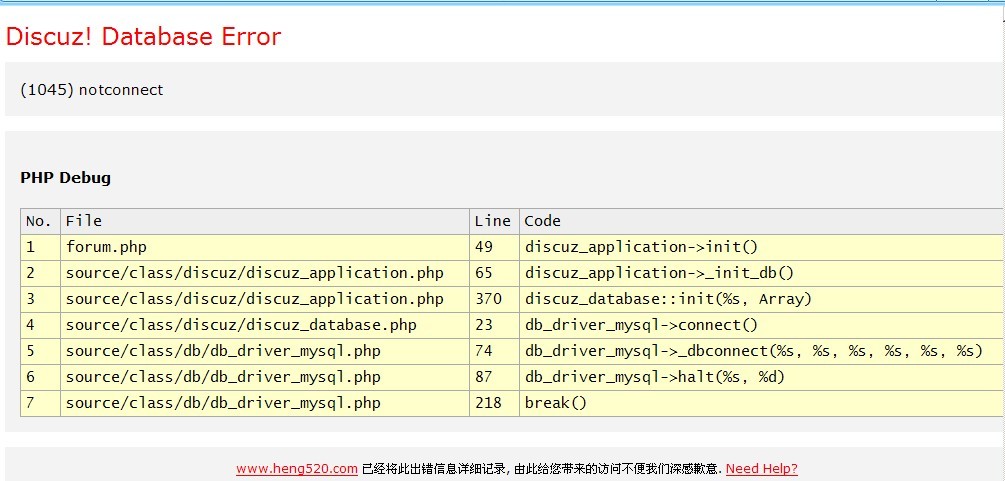Screen dimensions: 1005x481
Task: Click the No. column header
Action: coord(40,221)
